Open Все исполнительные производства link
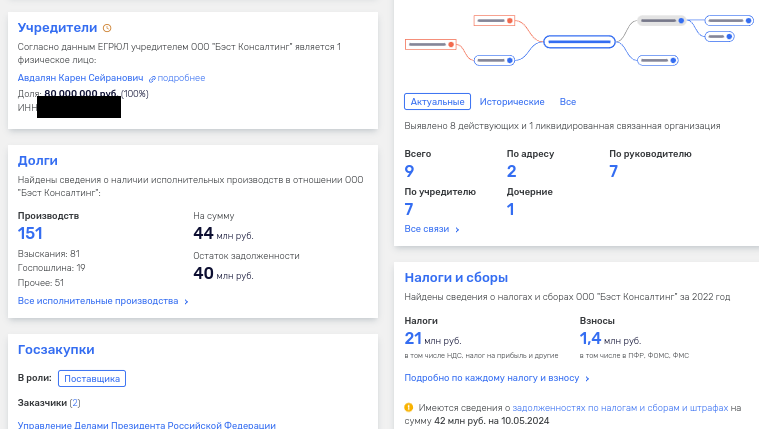759x429 pixels. click(98, 301)
